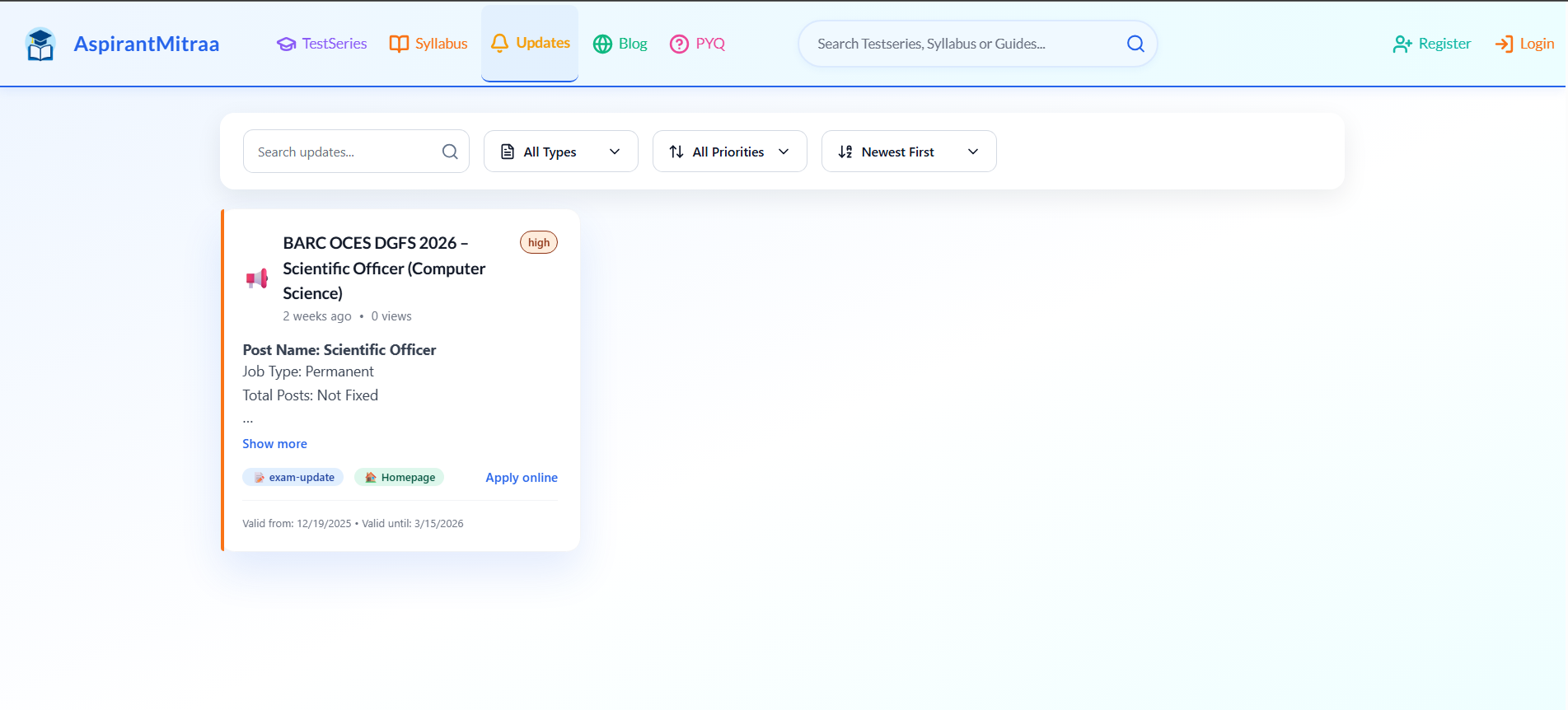Click the house icon in Homepage tag
This screenshot has width=1568, height=710.
(371, 477)
